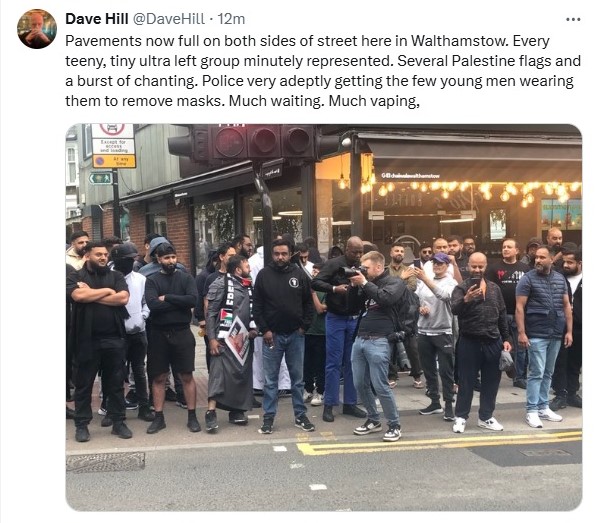Viewport: 595px width, 523px height.
Task: Click the tweet text about Walthamstow pavements
Action: (x=323, y=71)
